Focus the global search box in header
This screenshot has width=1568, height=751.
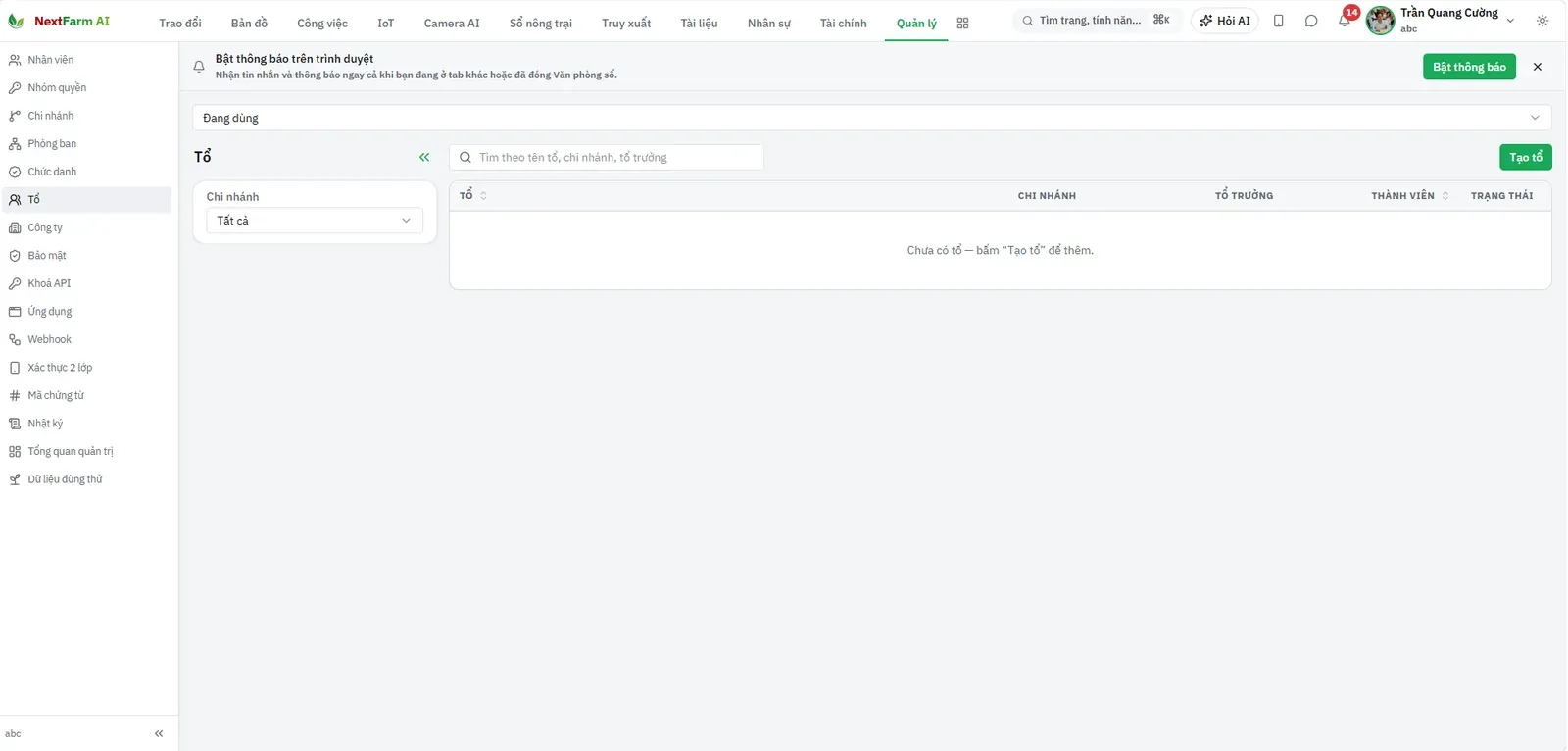[1097, 21]
